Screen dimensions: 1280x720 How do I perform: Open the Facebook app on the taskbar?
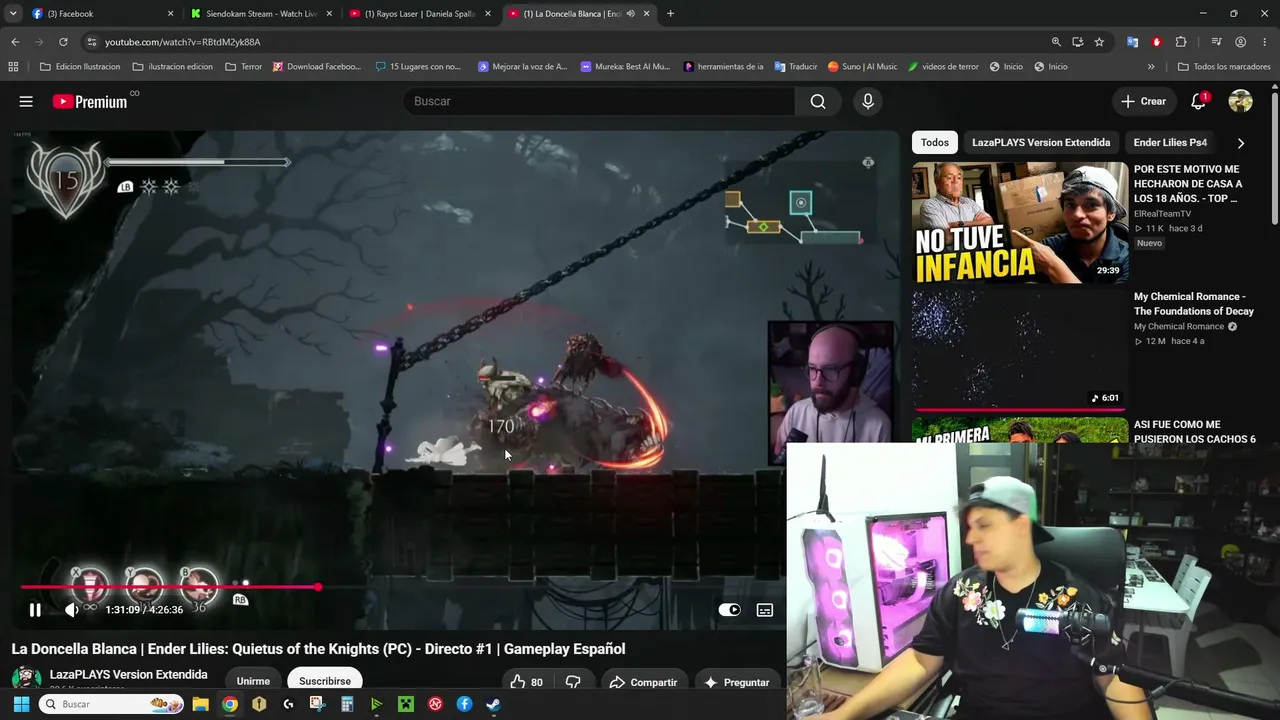coord(464,704)
